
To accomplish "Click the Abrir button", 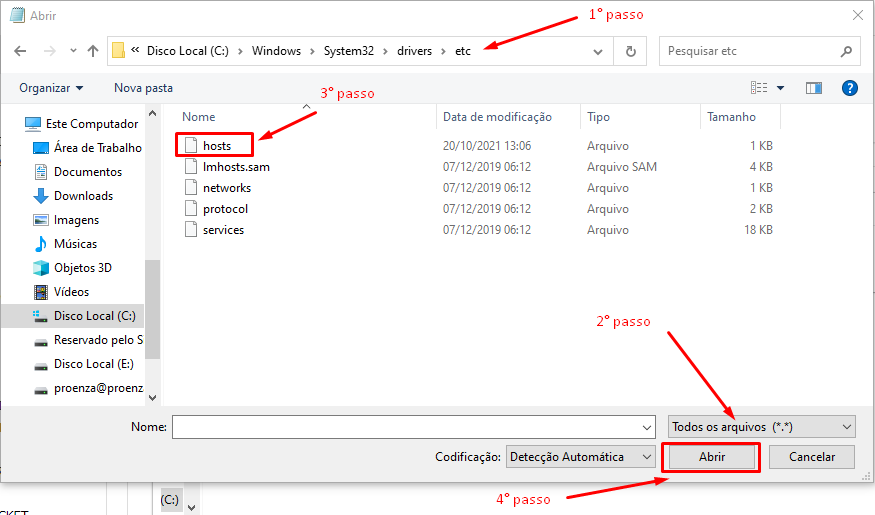I will pos(711,457).
